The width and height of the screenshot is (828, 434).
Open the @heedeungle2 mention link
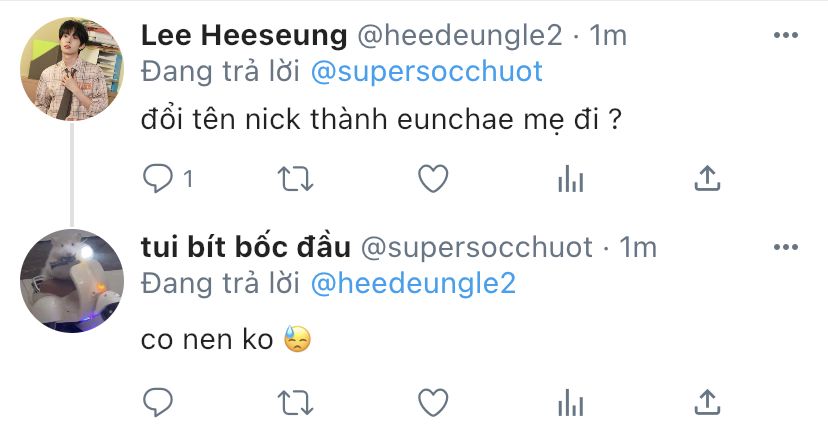pos(413,284)
